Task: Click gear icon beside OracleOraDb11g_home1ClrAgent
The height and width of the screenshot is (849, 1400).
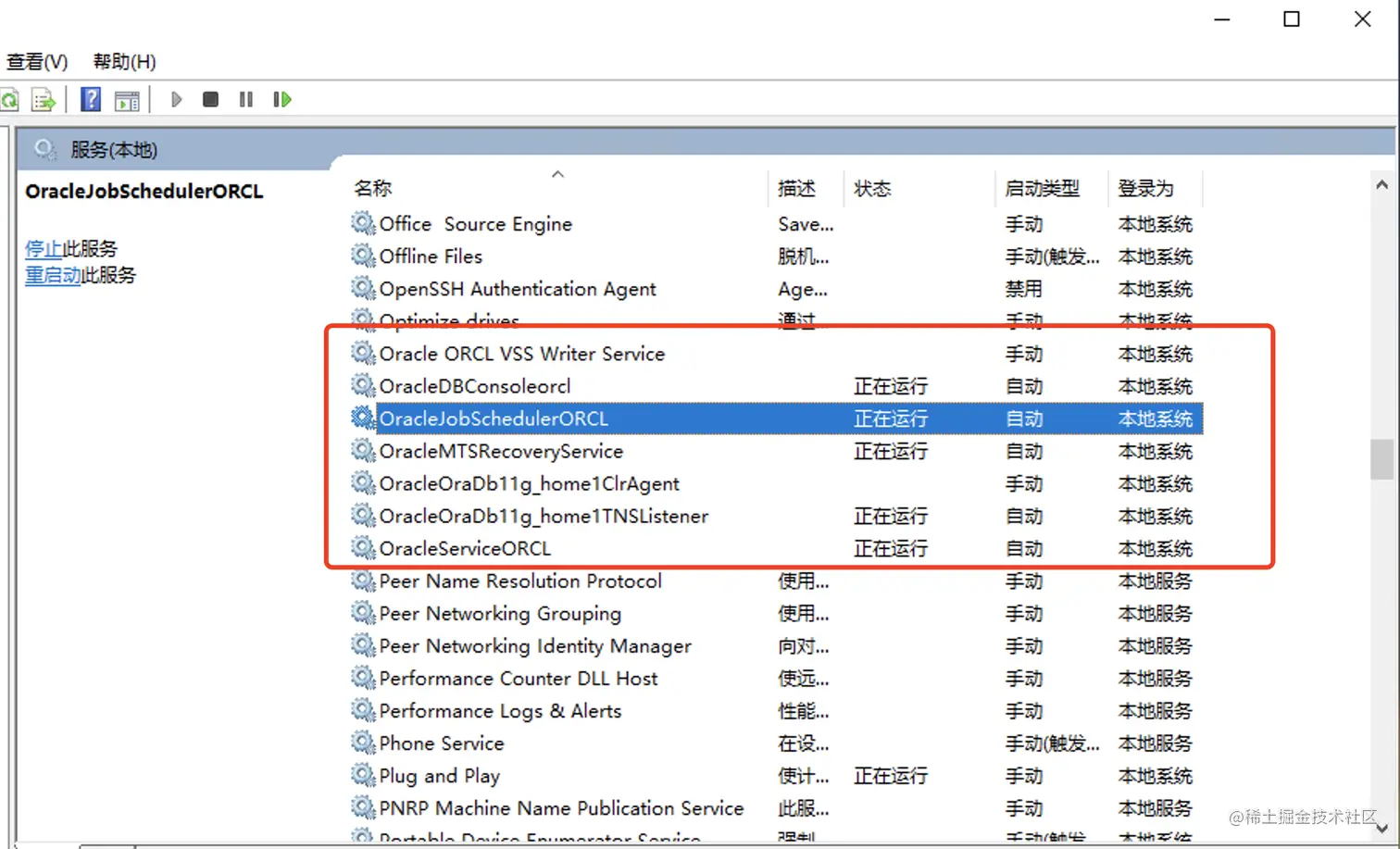Action: click(x=363, y=482)
